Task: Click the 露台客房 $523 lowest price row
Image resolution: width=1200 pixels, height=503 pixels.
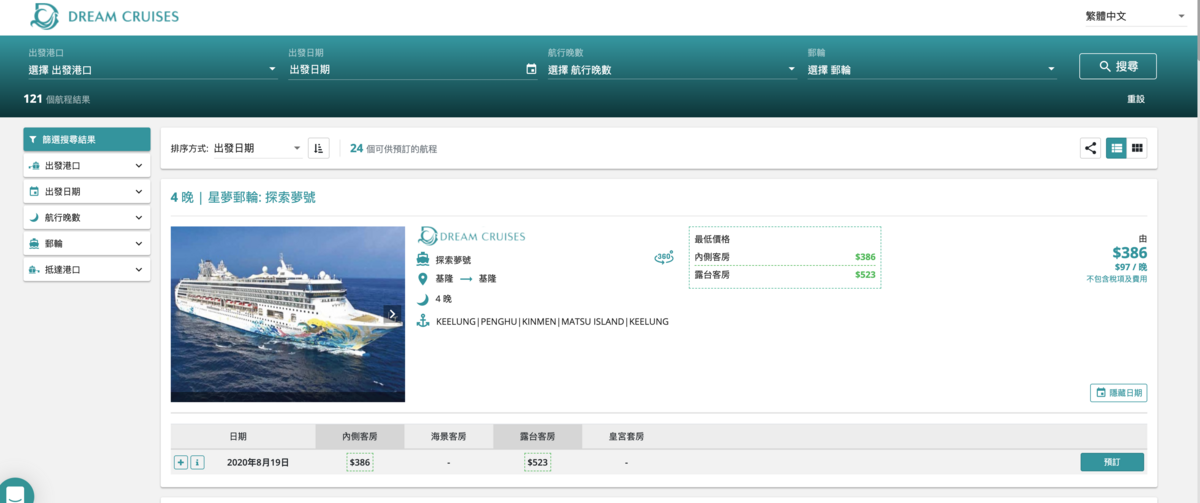Action: pos(785,274)
